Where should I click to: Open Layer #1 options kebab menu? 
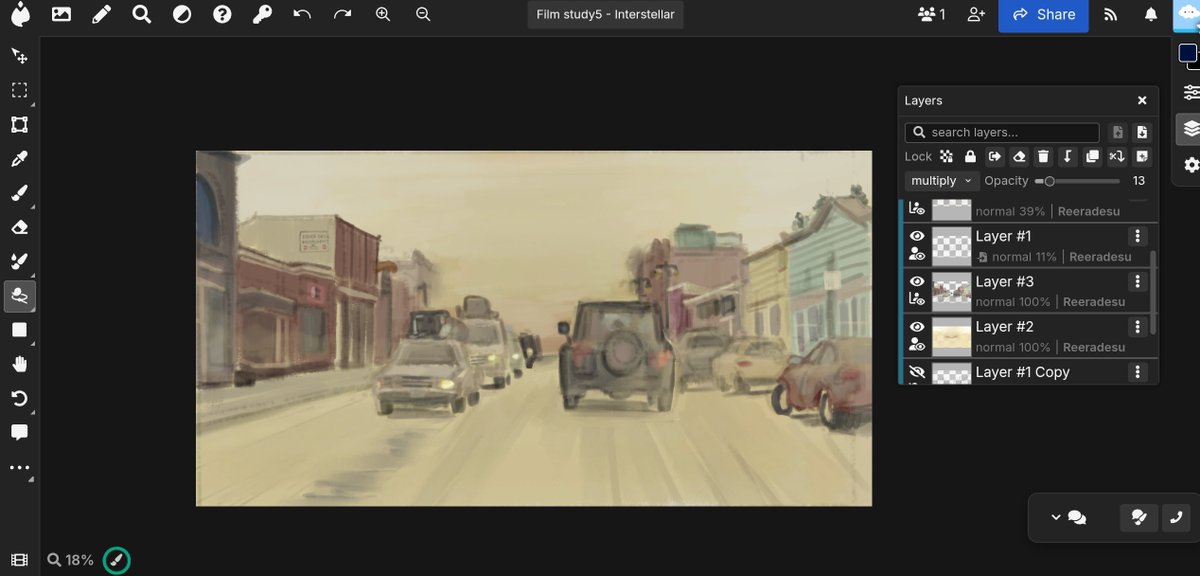1137,236
